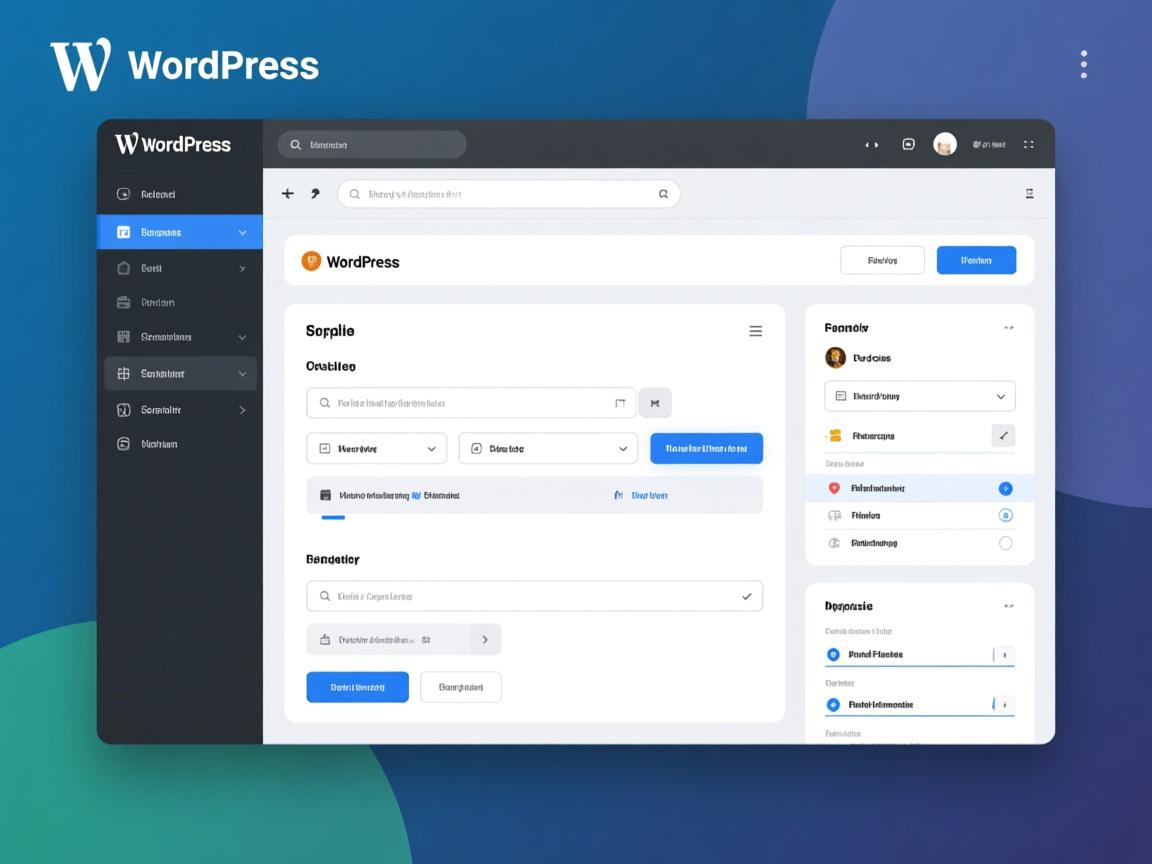
Task: Toggle the switch beside the second blue list item
Action: [1004, 515]
